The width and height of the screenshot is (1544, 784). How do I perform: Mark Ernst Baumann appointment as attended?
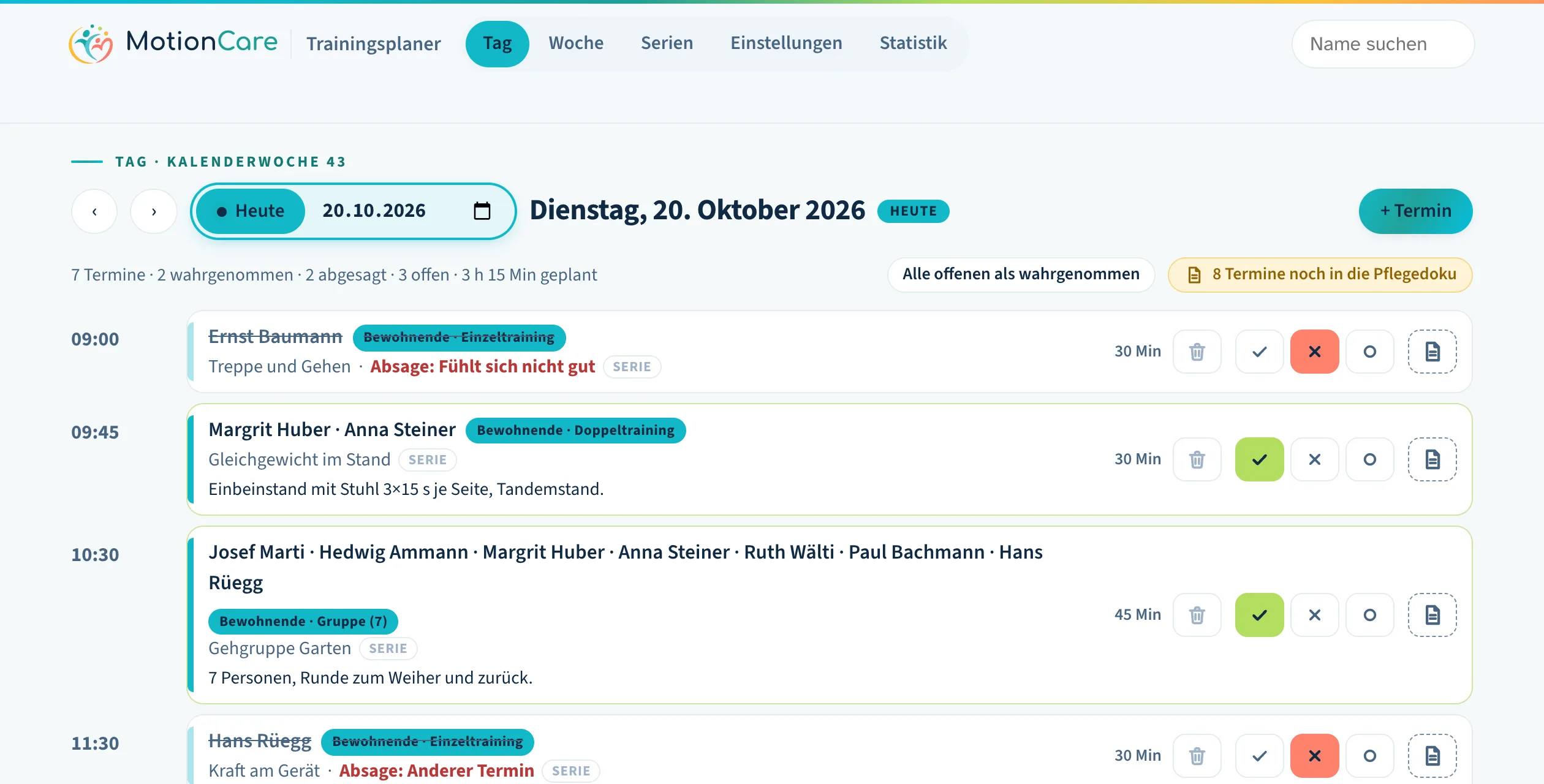pos(1259,352)
